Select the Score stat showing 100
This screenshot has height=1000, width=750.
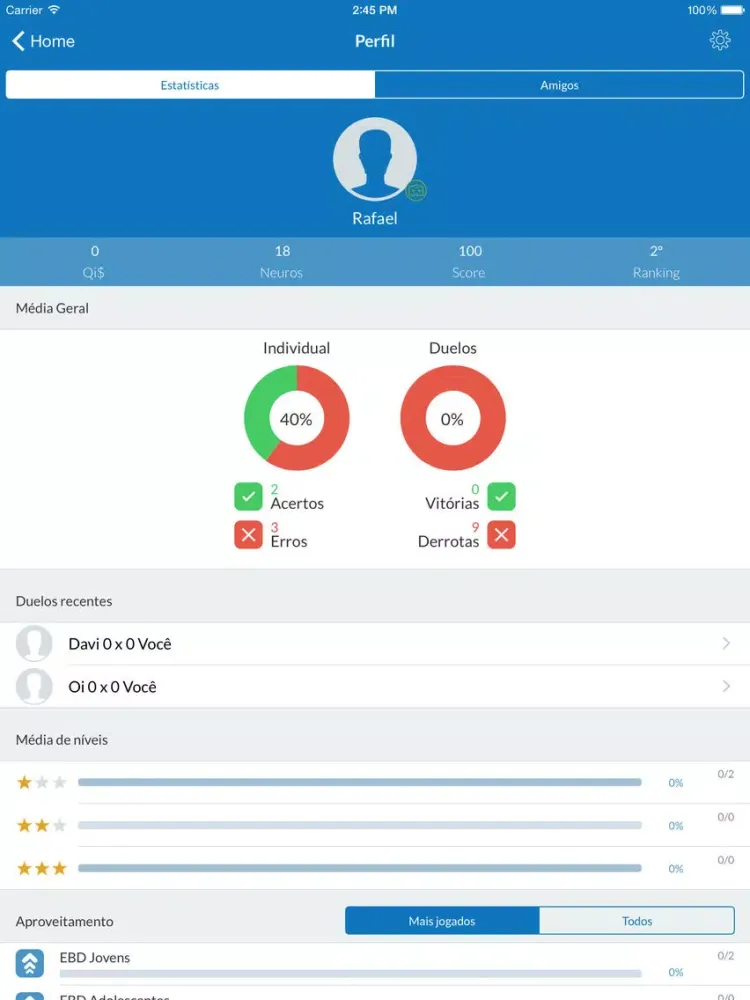469,261
